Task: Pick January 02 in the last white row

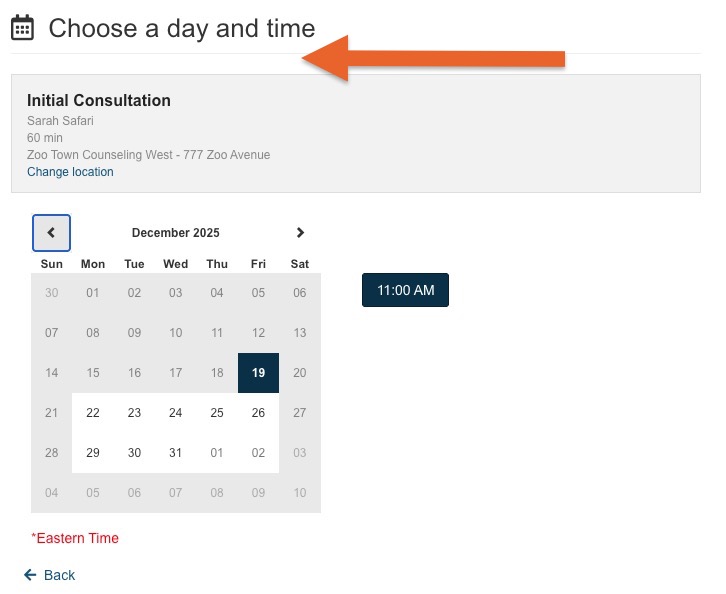Action: click(258, 452)
